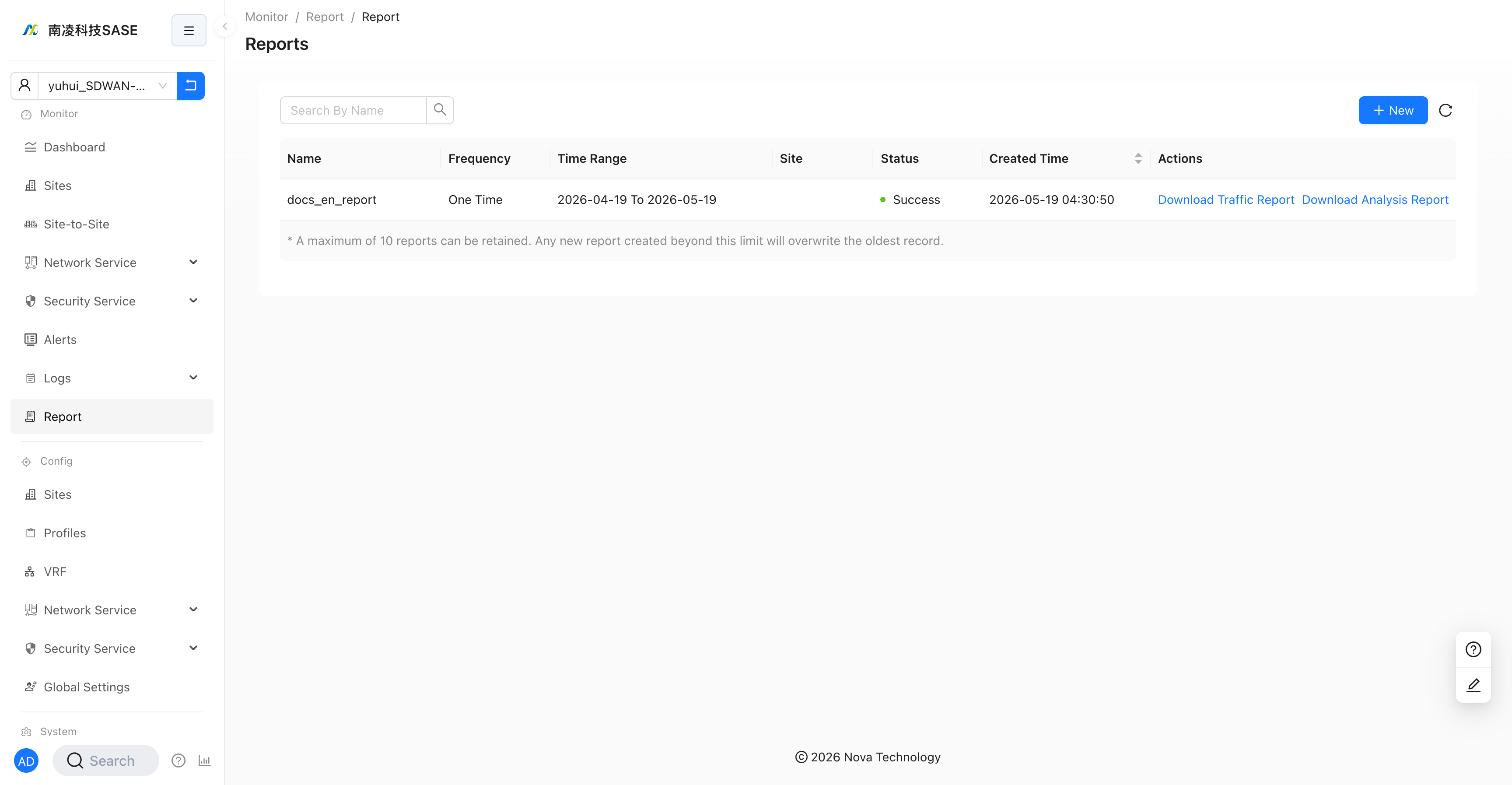
Task: Open Sites under Config section
Action: [x=112, y=494]
